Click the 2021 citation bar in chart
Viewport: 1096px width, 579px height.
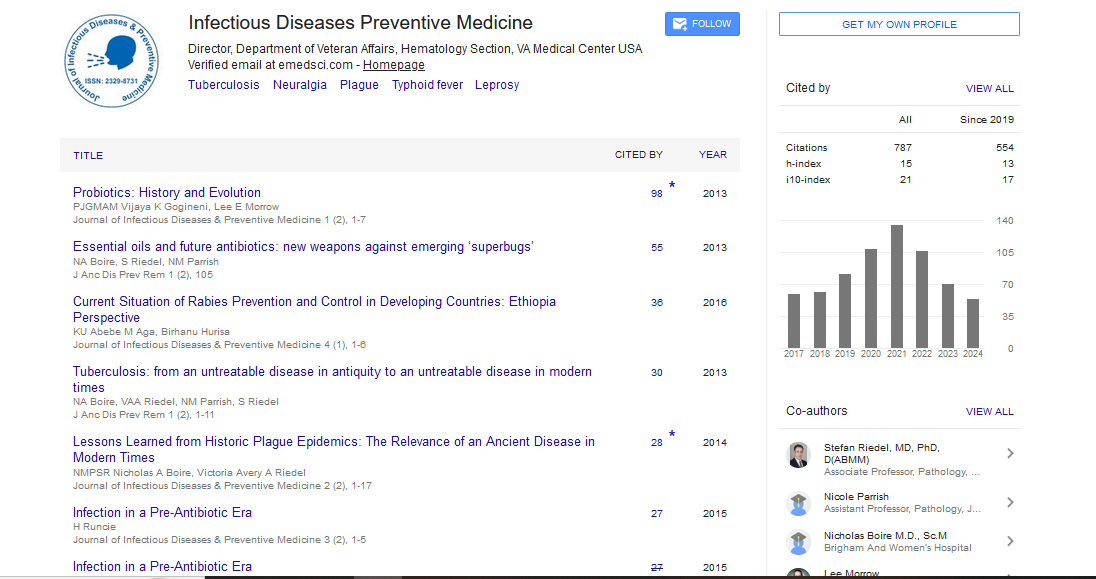point(897,286)
